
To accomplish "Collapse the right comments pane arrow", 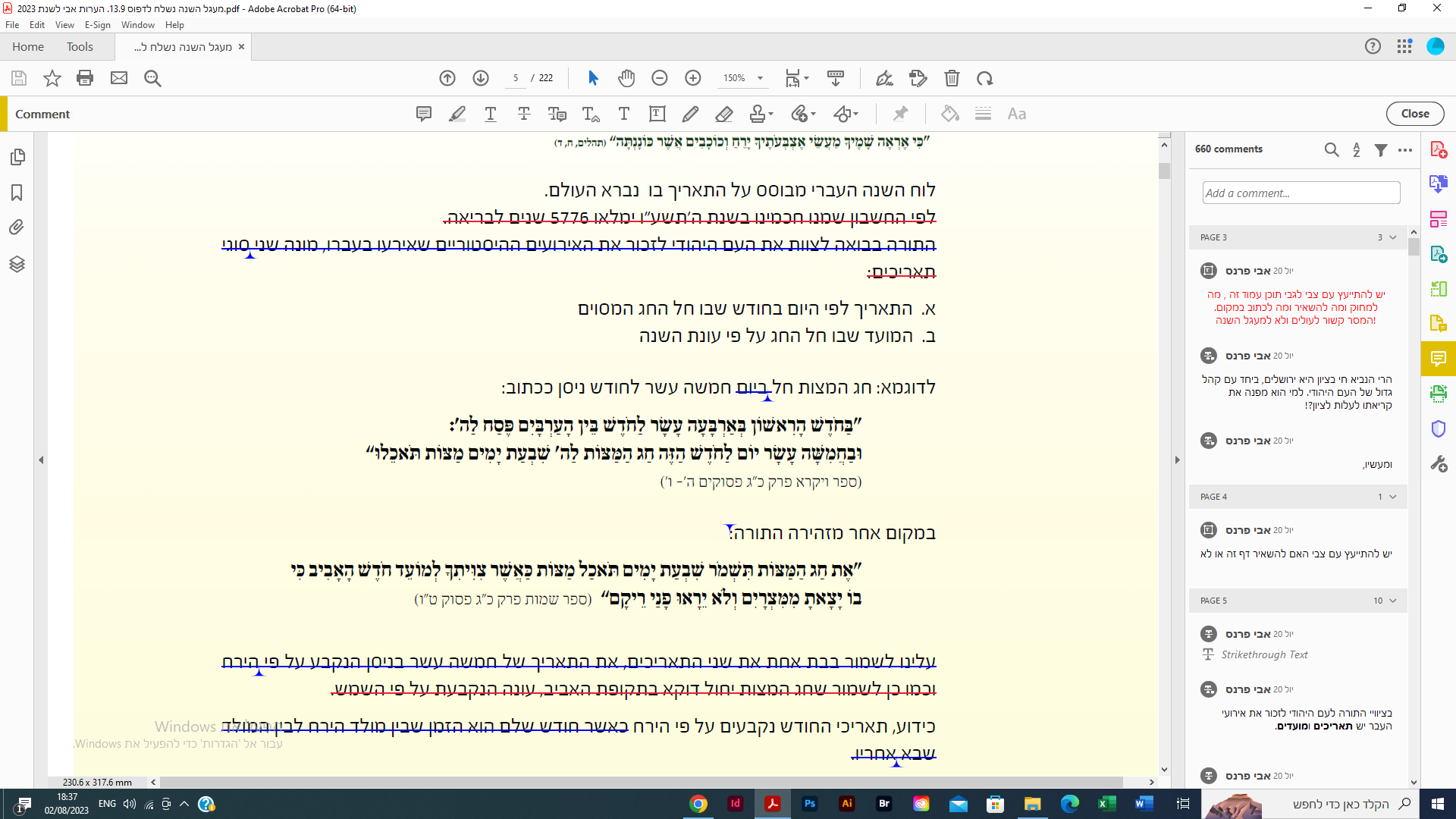I will pos(1177,460).
